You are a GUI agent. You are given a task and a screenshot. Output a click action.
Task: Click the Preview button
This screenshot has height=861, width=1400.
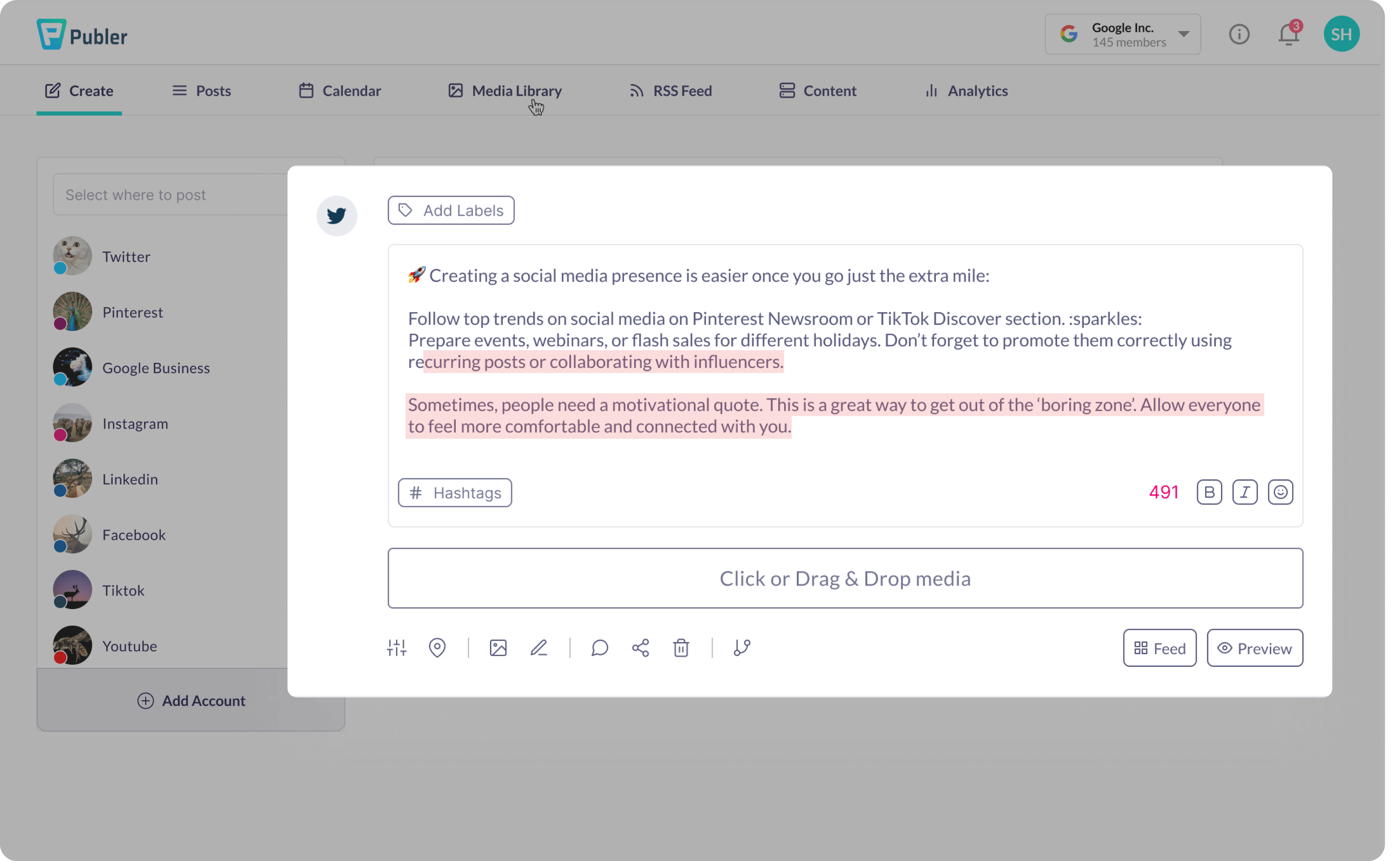1254,648
